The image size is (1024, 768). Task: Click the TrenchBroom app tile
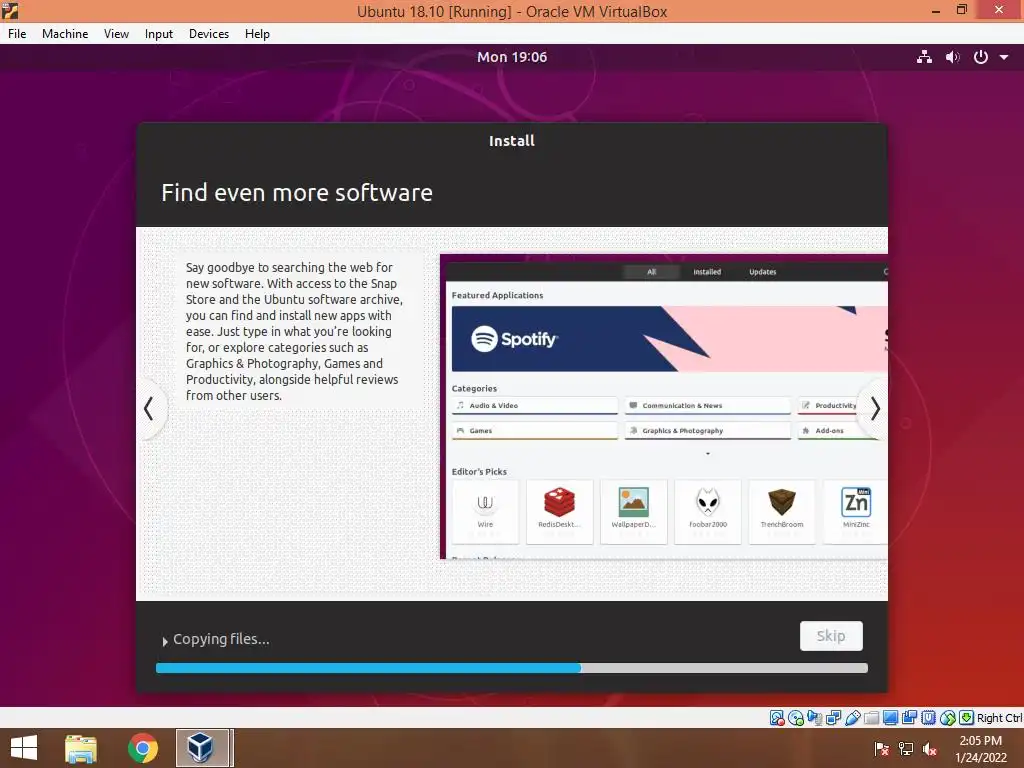tap(782, 511)
